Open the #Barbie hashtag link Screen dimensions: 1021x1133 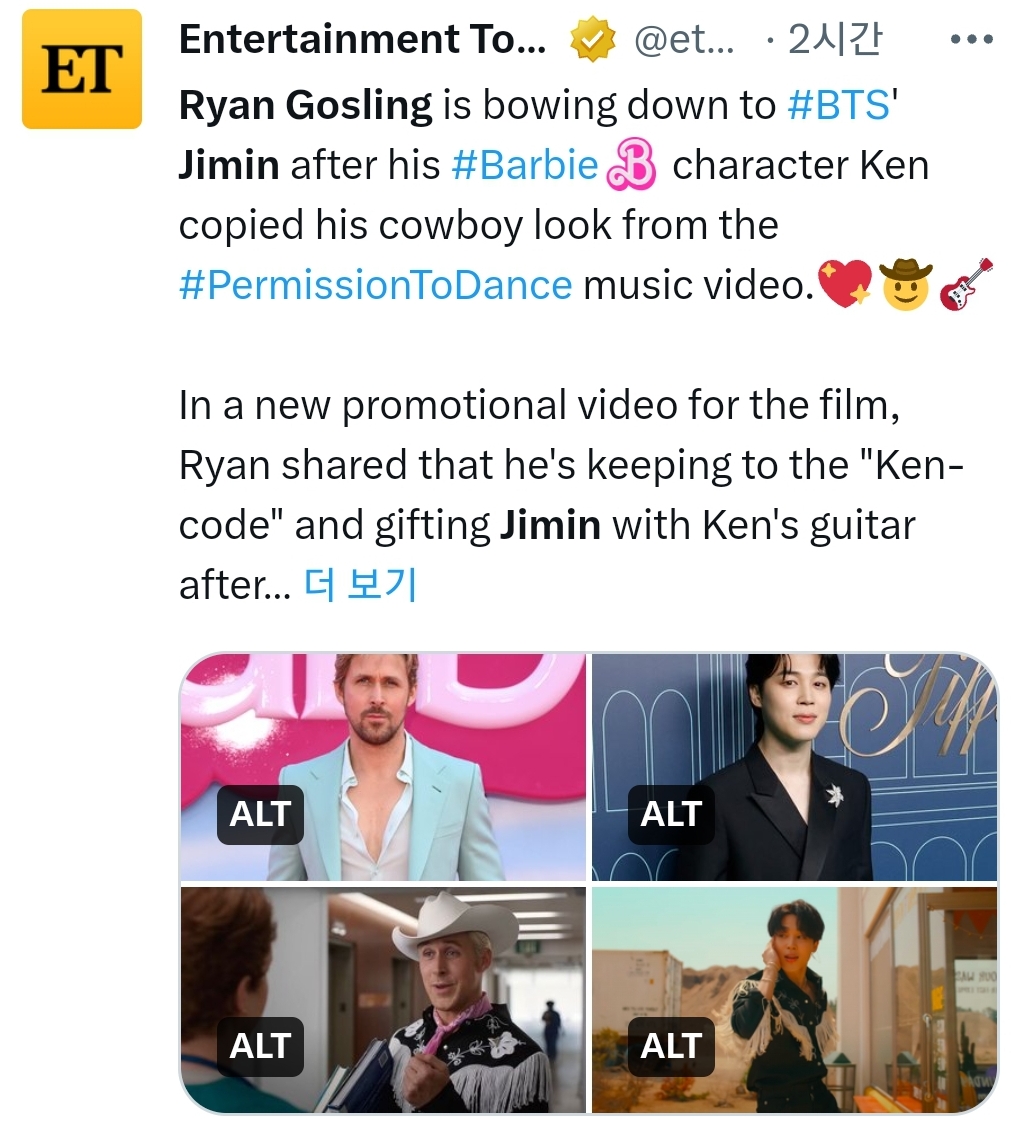click(x=525, y=165)
